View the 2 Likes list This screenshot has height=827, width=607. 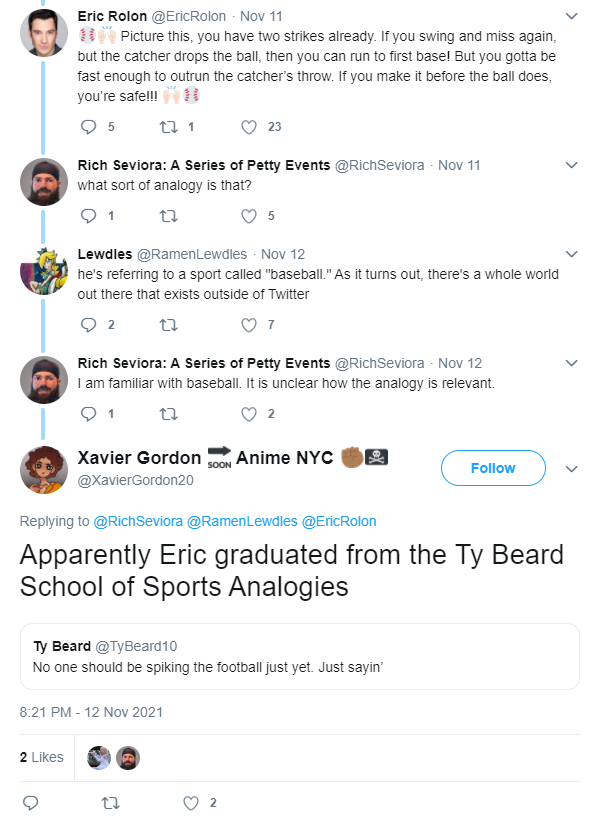42,757
